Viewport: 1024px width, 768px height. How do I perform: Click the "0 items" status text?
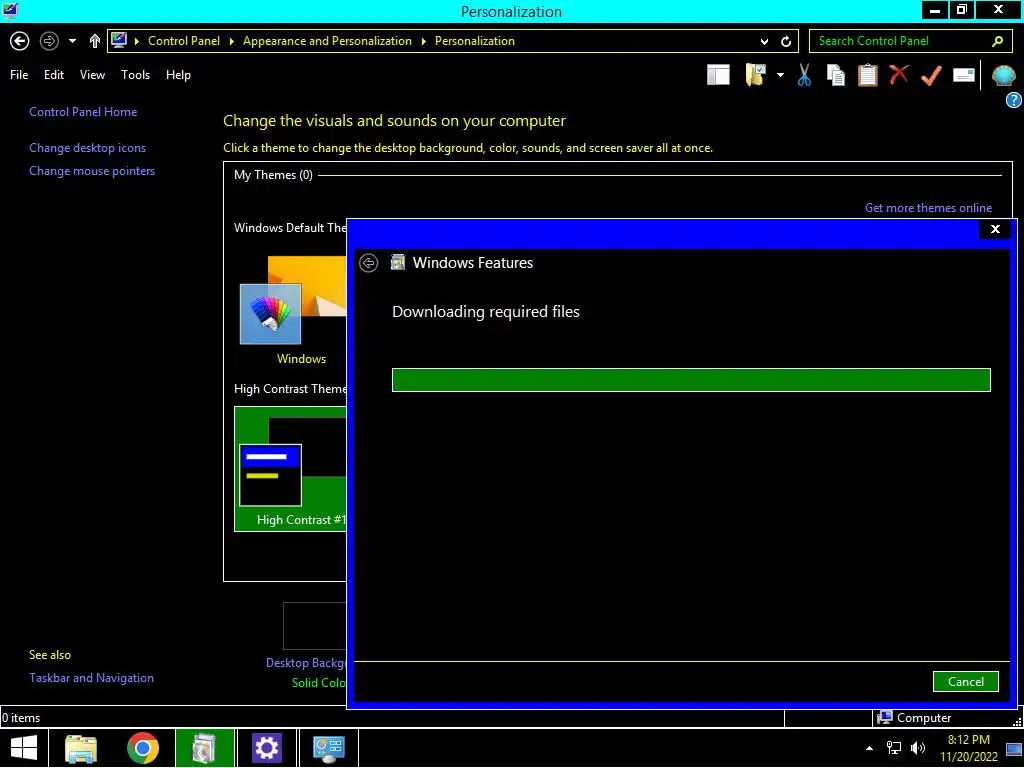pyautogui.click(x=21, y=718)
